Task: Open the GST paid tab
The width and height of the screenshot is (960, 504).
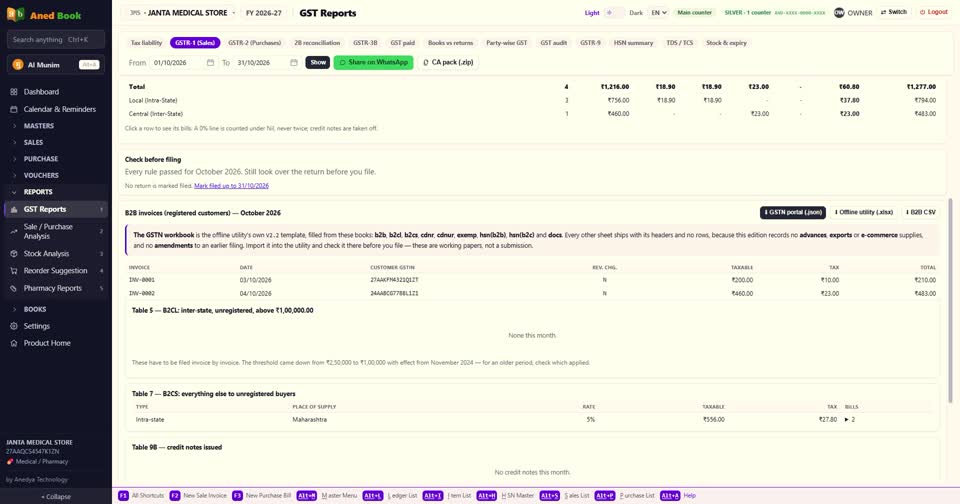Action: pos(403,43)
